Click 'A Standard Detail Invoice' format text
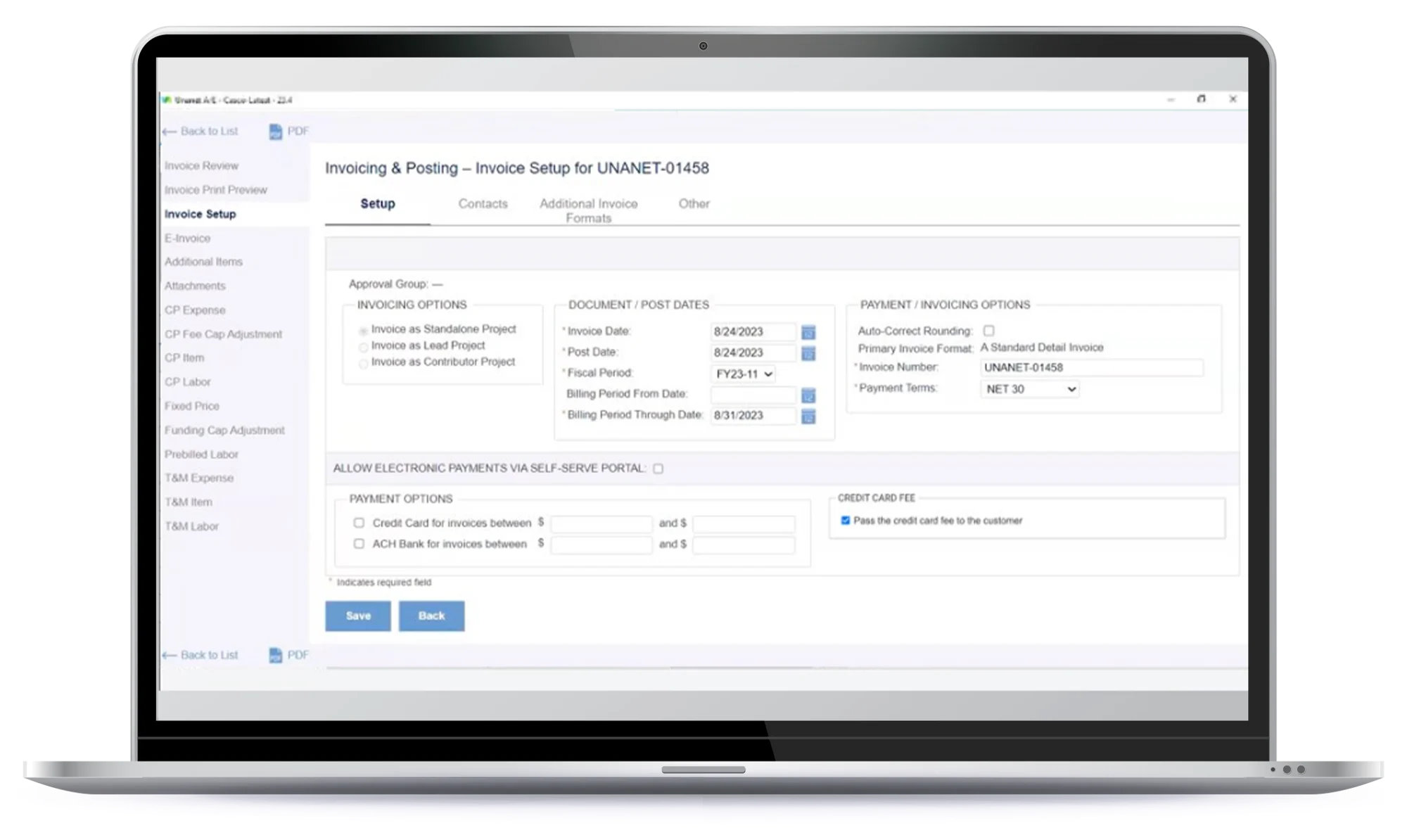The height and width of the screenshot is (840, 1407). [x=1041, y=348]
